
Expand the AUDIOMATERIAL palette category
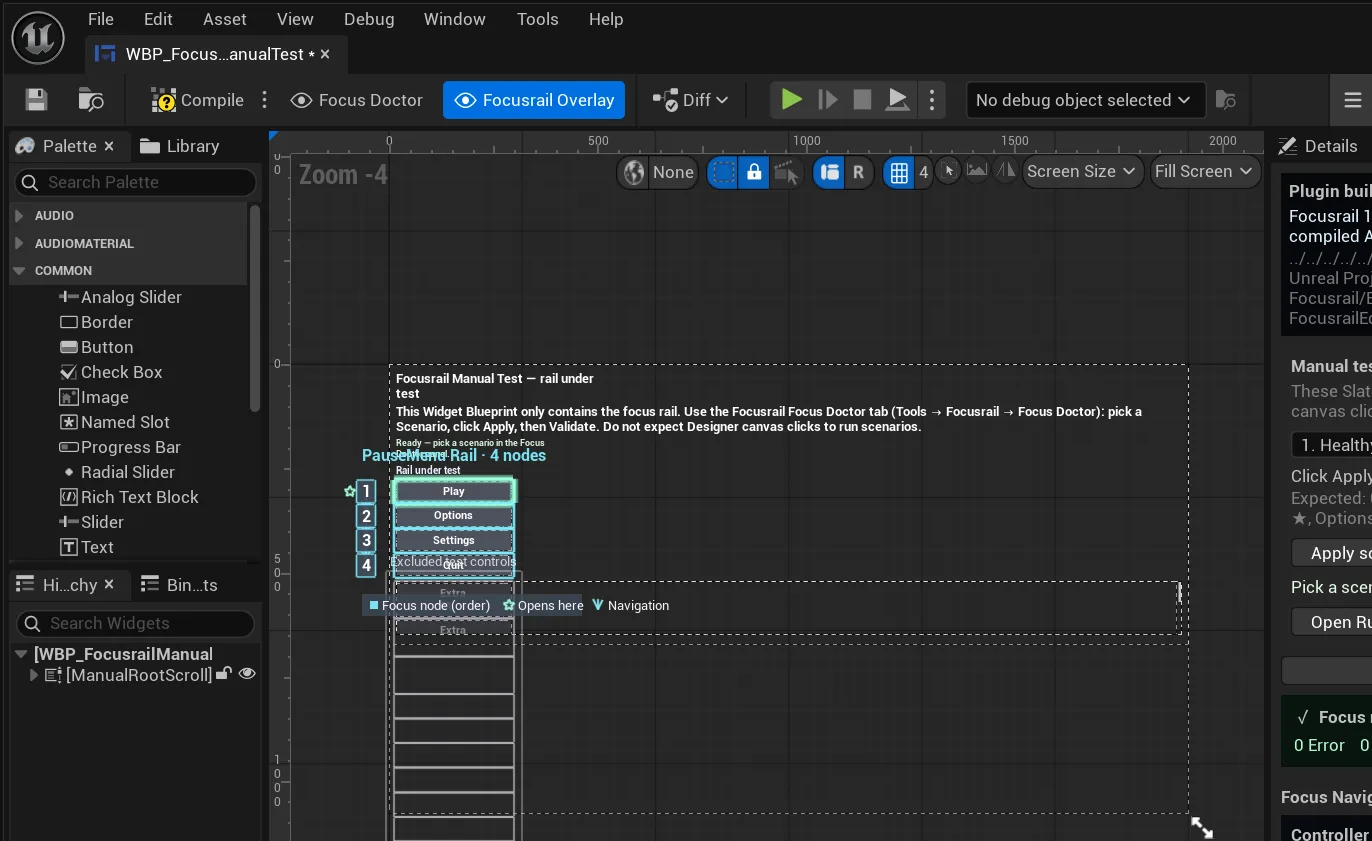pos(18,243)
